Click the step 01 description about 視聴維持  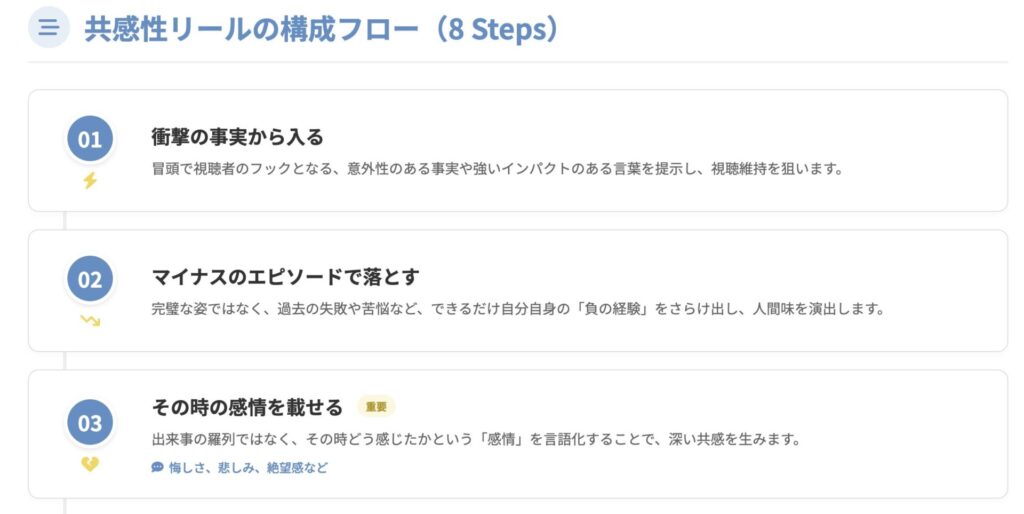[497, 168]
